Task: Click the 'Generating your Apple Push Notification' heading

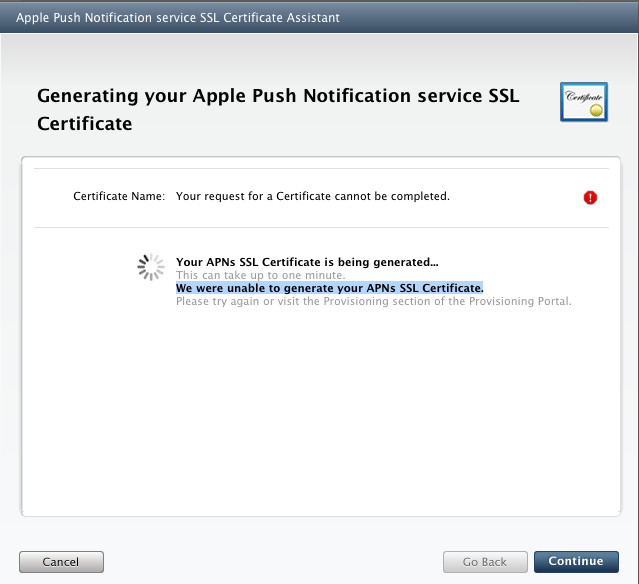Action: click(278, 109)
